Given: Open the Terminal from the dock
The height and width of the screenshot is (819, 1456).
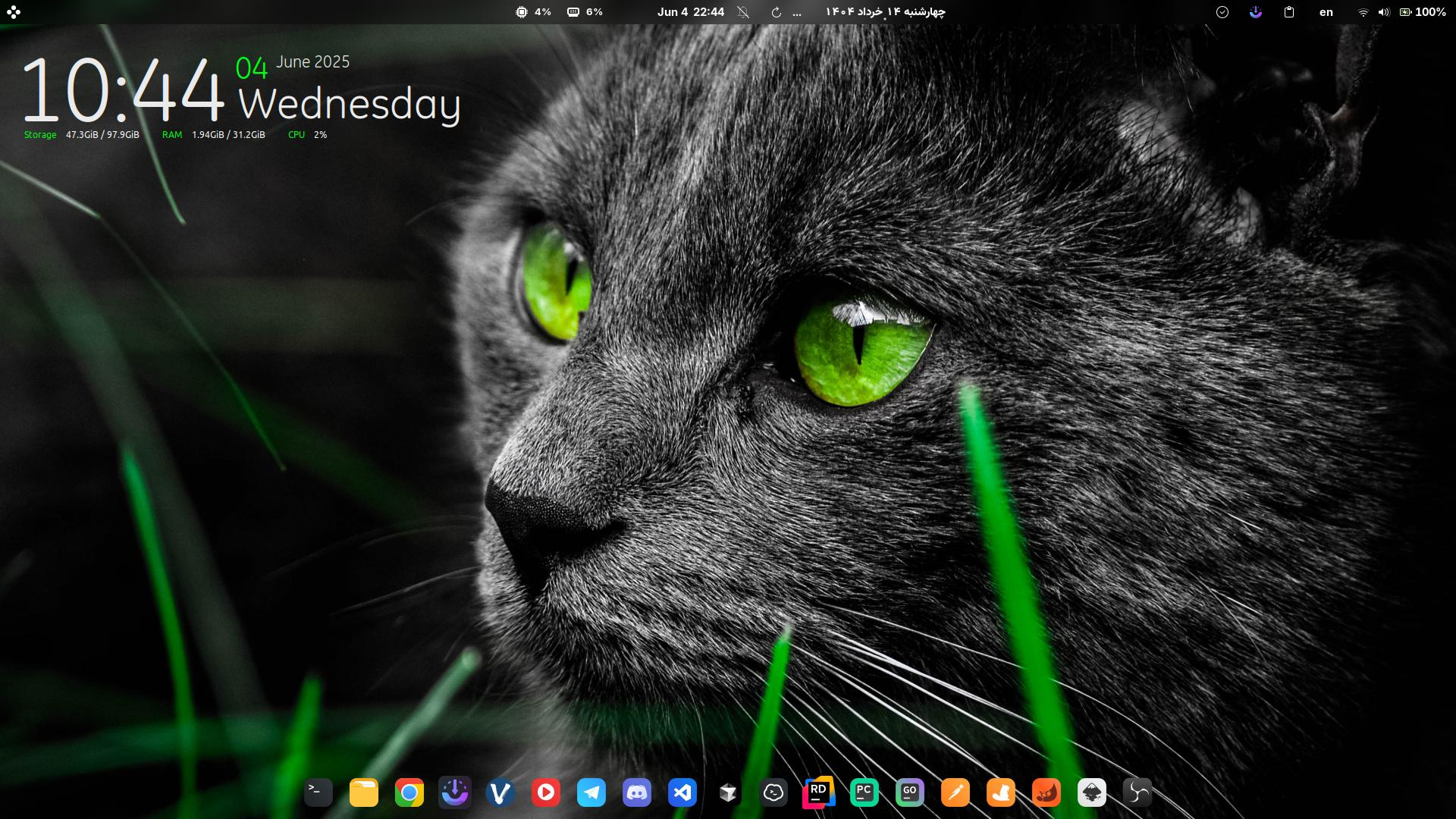Looking at the screenshot, I should (x=318, y=792).
